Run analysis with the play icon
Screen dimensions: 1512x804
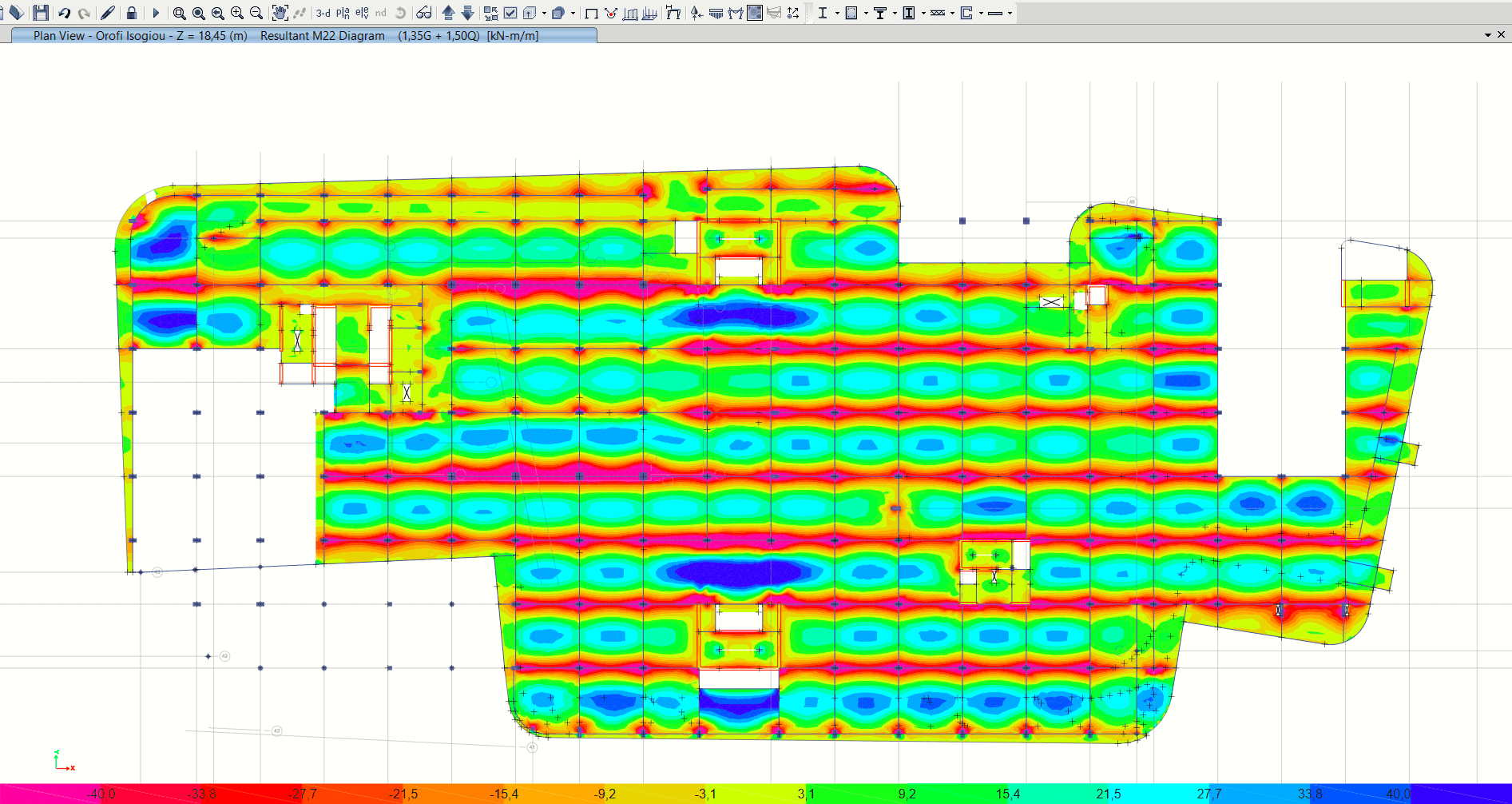point(156,13)
